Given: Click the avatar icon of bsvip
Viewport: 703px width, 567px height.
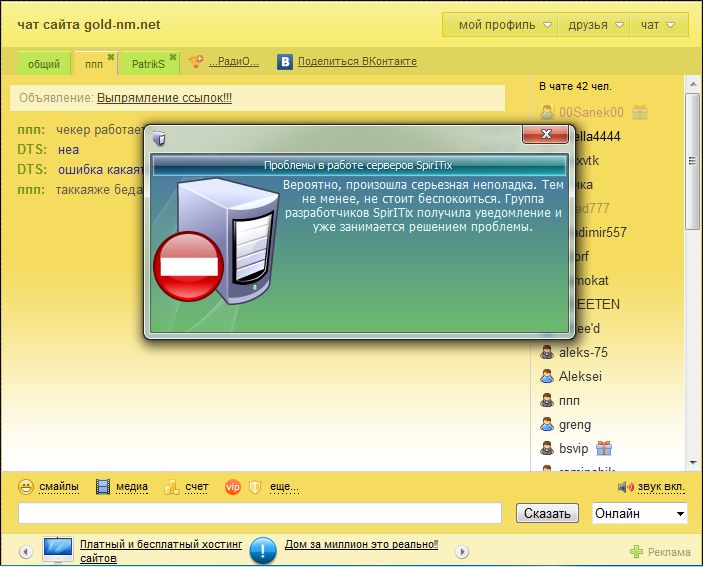Looking at the screenshot, I should point(547,448).
